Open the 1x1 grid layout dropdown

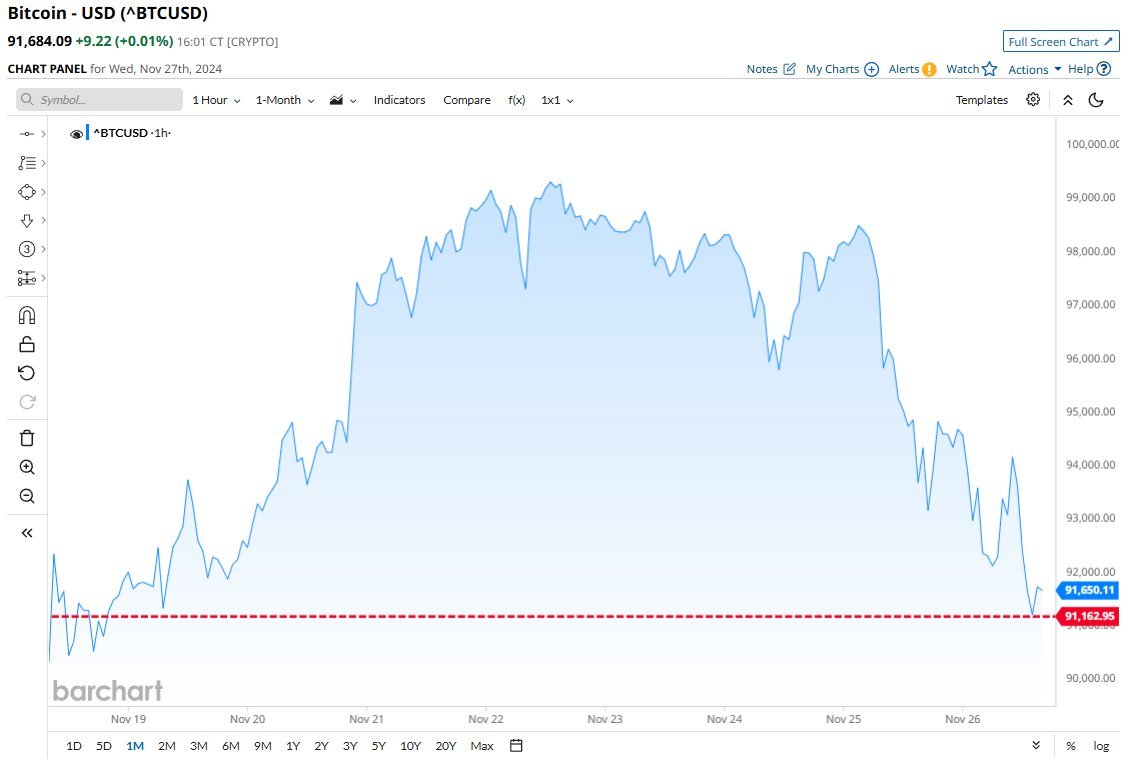click(557, 100)
